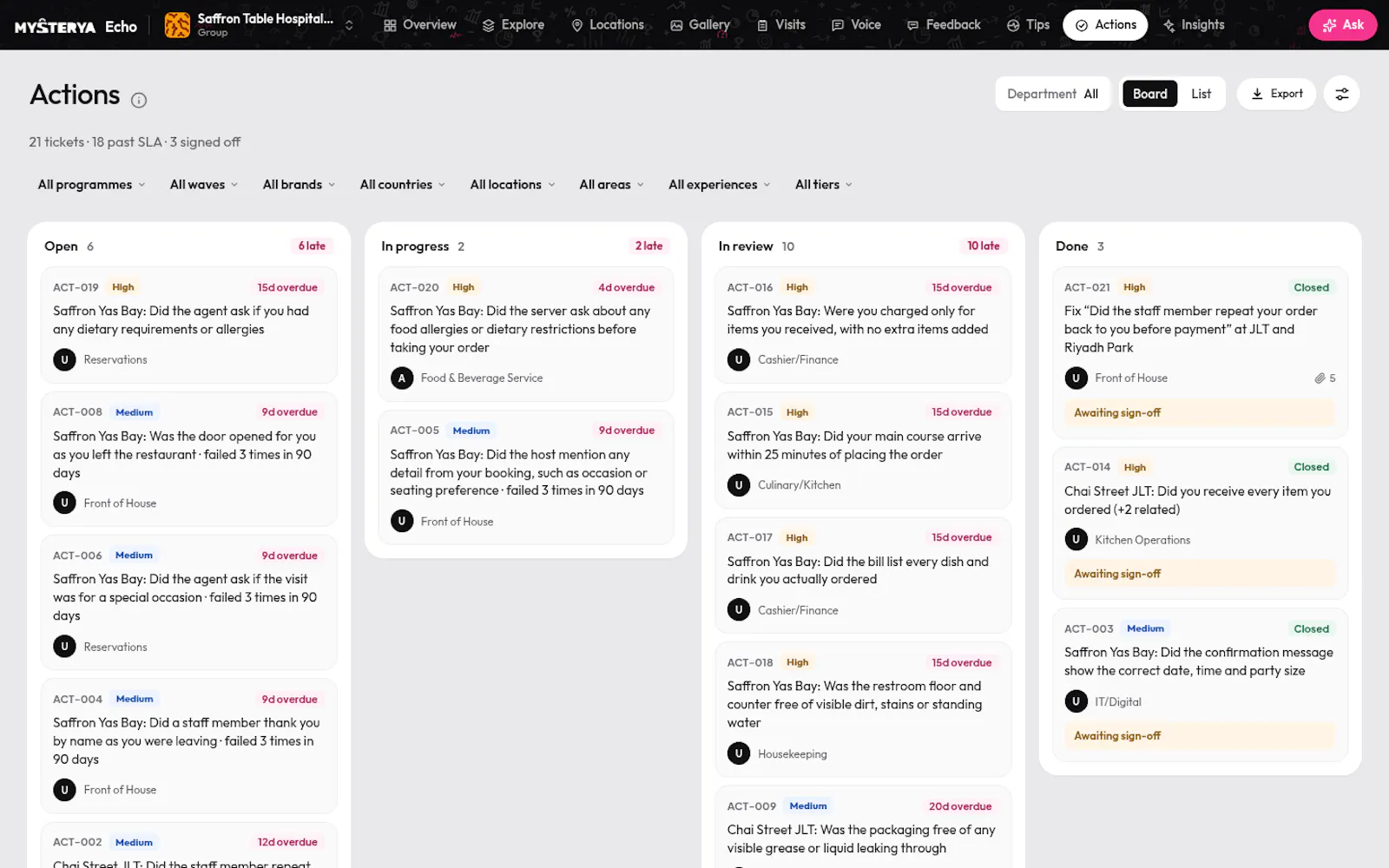Toggle the Department All filter

coord(1052,94)
